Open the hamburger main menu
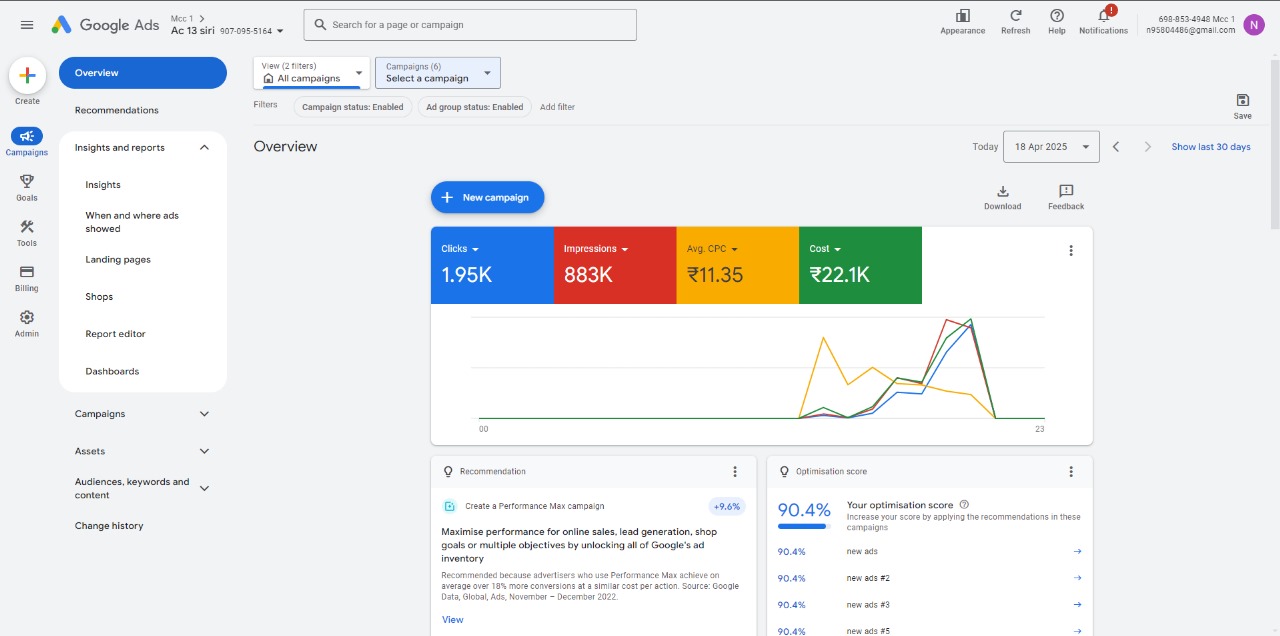Screen dimensions: 1280x636 point(27,25)
